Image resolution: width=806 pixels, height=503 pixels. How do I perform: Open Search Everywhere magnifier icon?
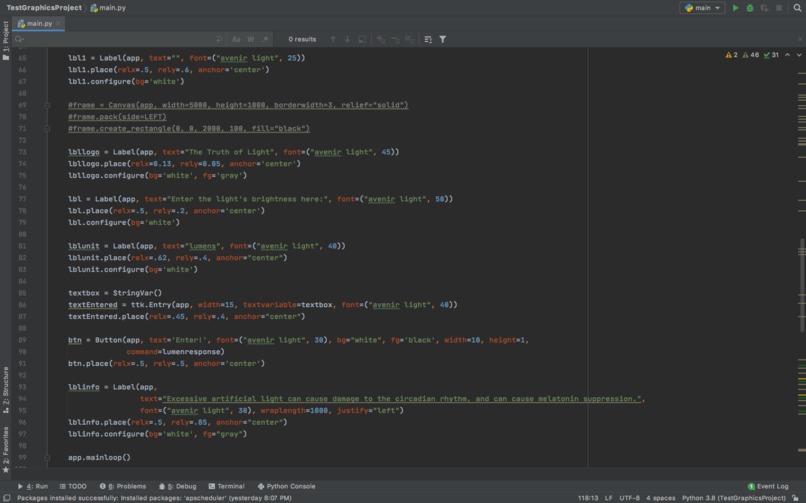coord(797,8)
